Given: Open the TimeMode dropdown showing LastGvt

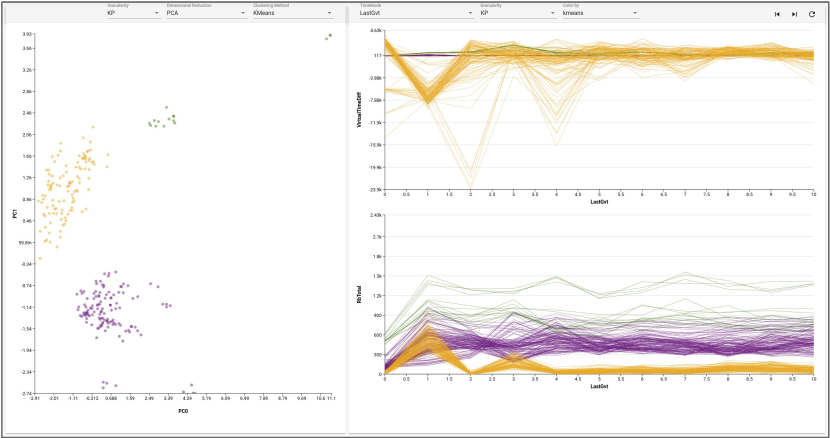Looking at the screenshot, I should point(417,13).
